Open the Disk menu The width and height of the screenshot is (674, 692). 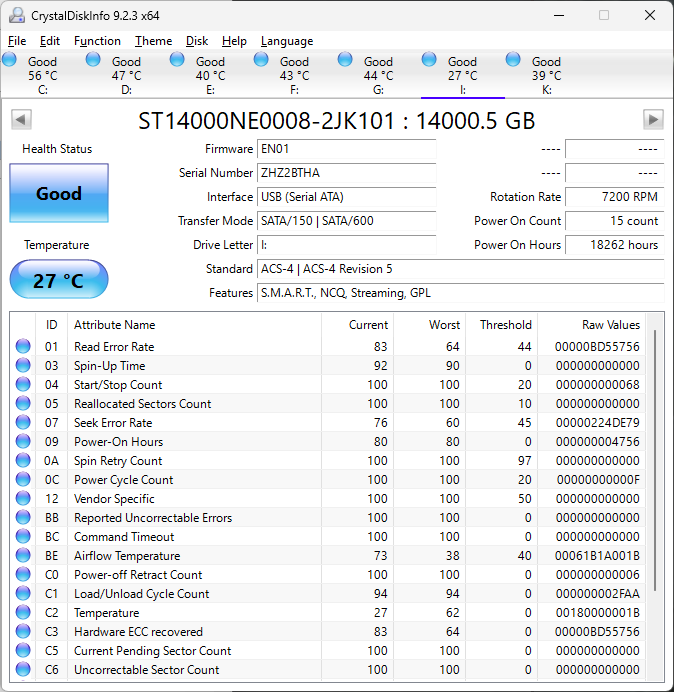tap(197, 41)
